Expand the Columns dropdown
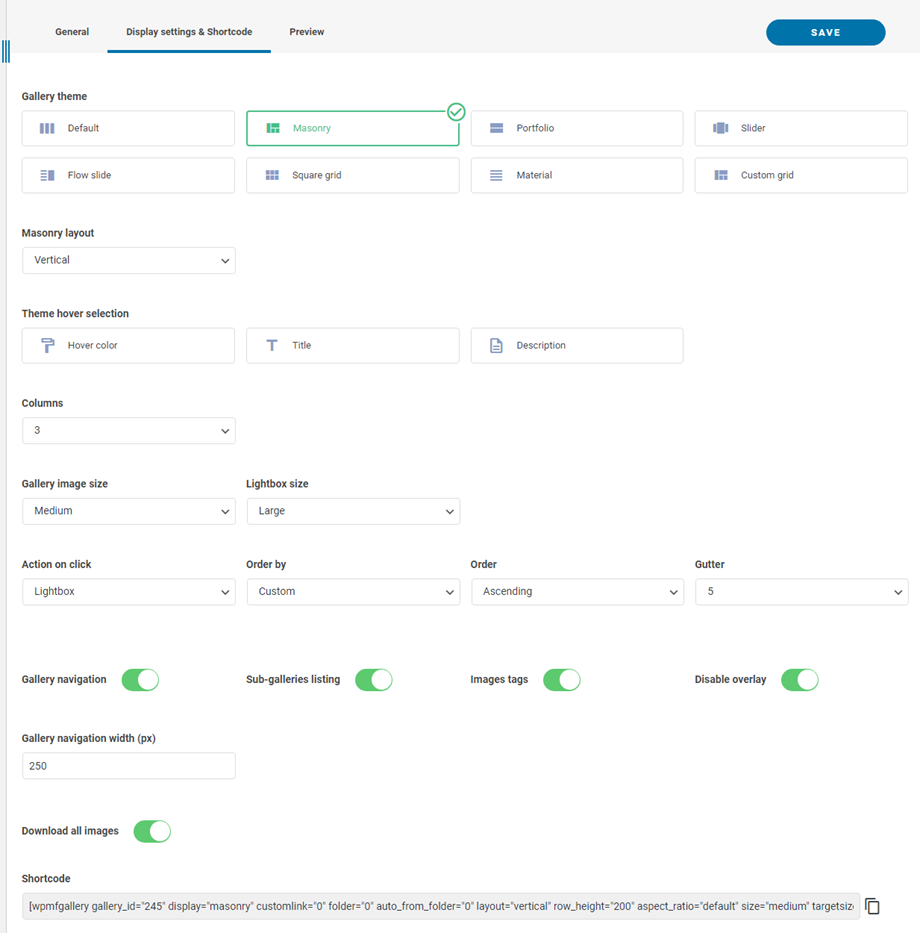This screenshot has height=933, width=920. pyautogui.click(x=128, y=430)
